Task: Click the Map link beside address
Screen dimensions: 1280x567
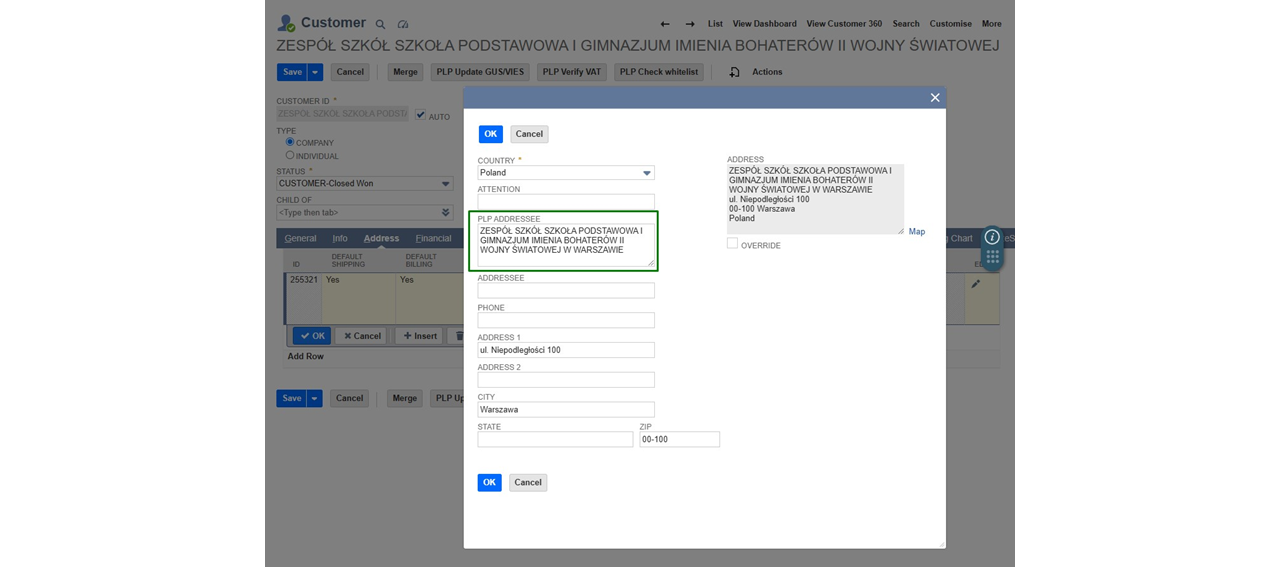Action: point(916,231)
